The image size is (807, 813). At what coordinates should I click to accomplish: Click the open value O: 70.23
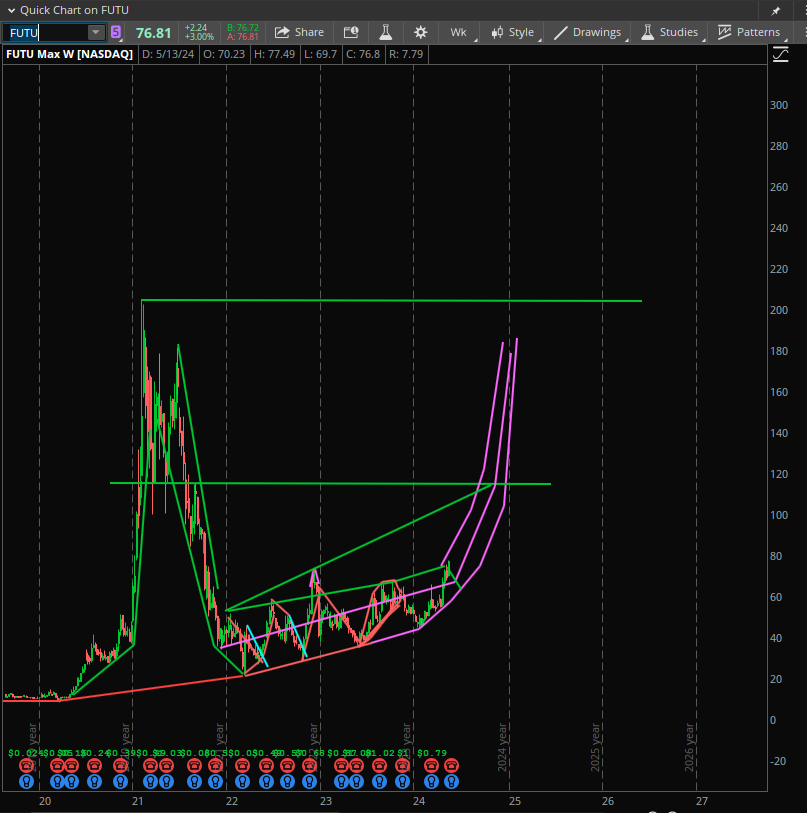pyautogui.click(x=224, y=54)
